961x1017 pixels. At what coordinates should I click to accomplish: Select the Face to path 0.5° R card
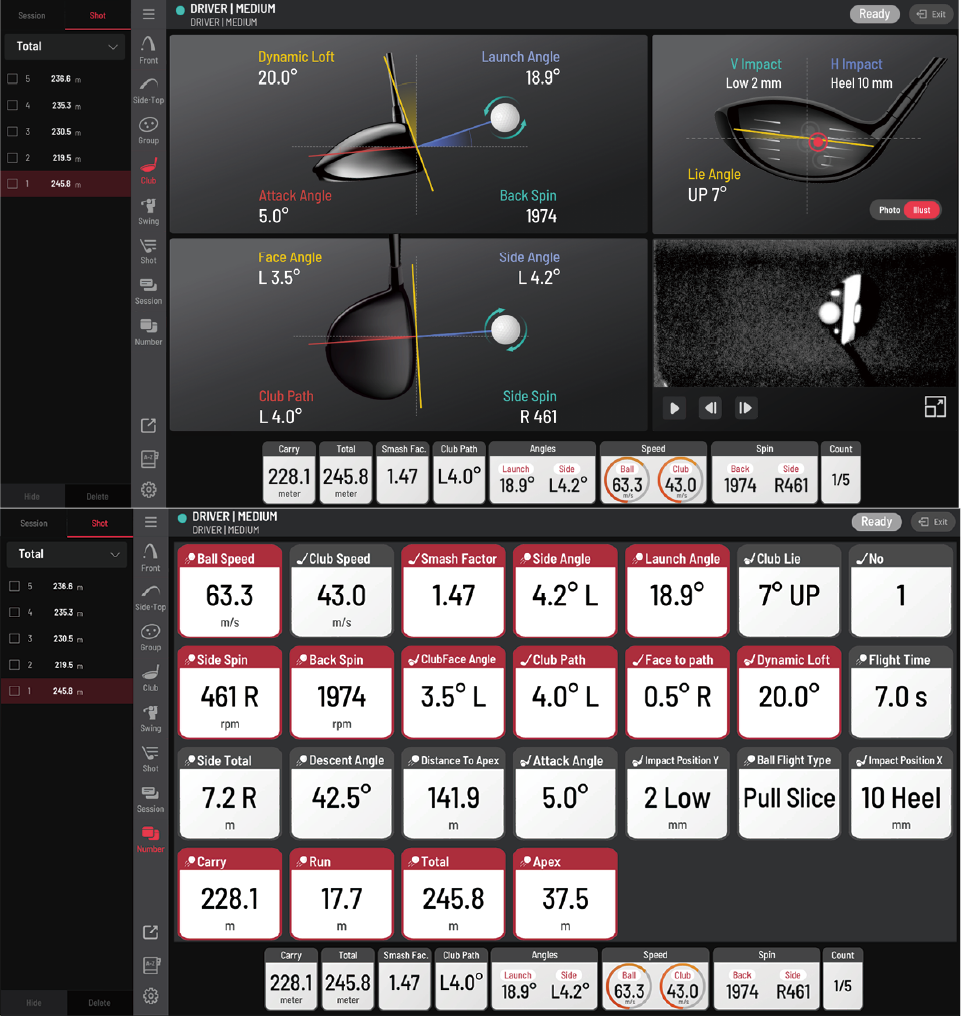click(677, 692)
